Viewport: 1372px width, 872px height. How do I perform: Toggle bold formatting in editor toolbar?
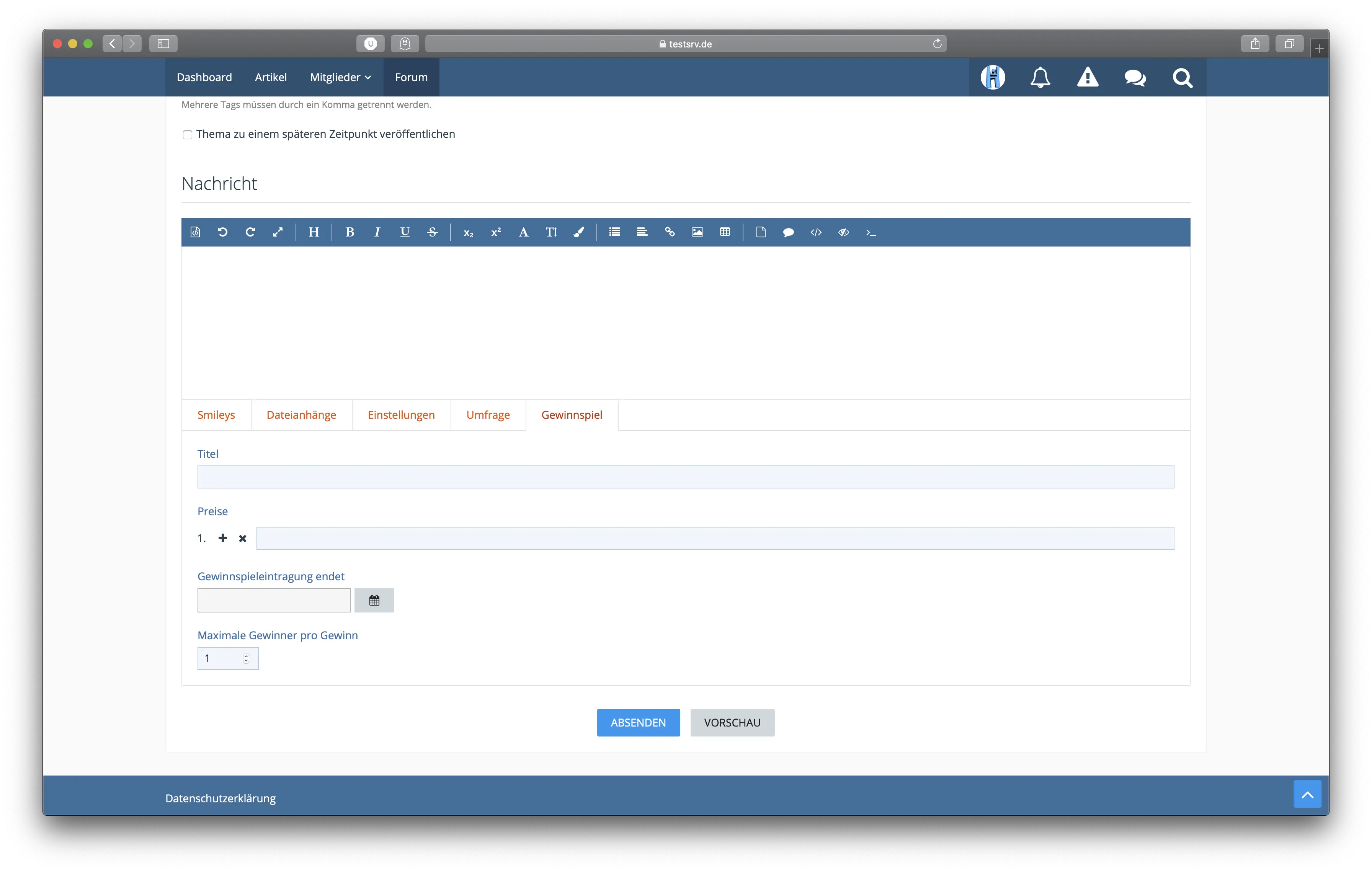click(x=350, y=232)
